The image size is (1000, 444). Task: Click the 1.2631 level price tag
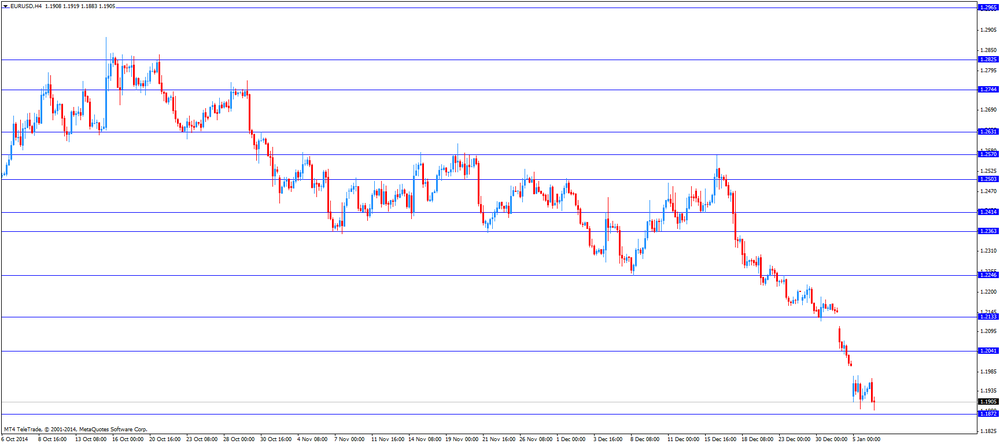coord(988,132)
